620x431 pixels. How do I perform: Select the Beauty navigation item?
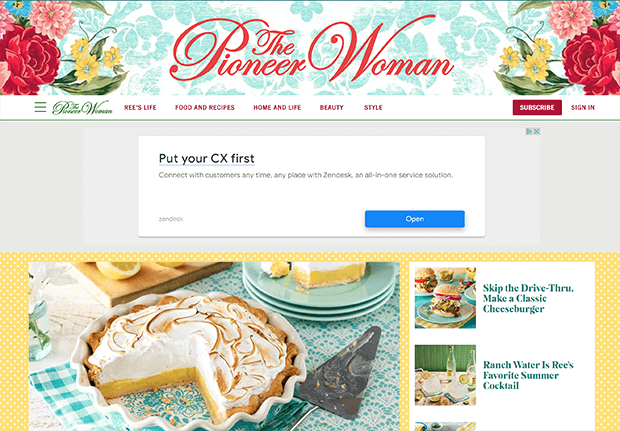[x=331, y=108]
